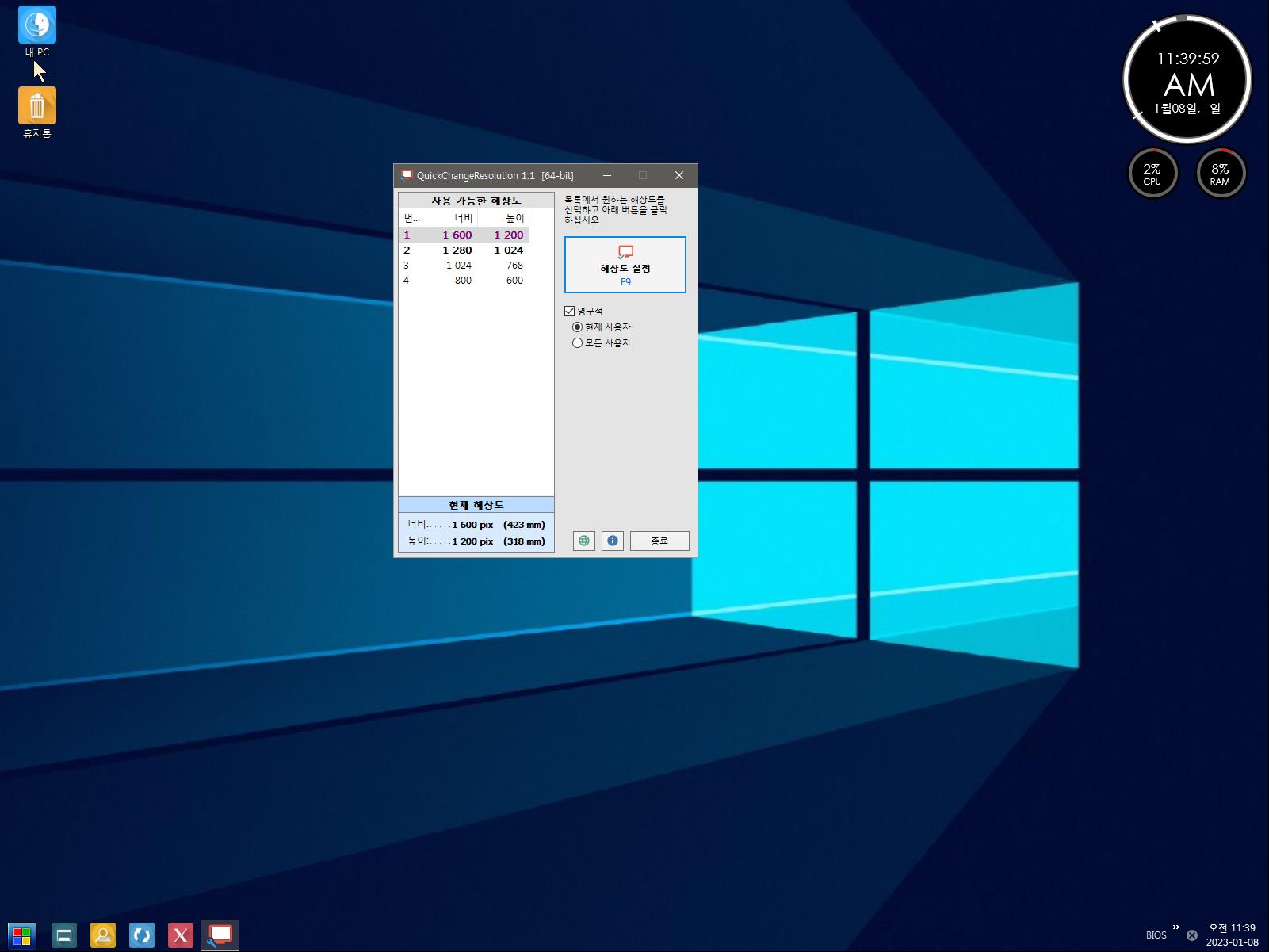This screenshot has width=1269, height=952.
Task: Select the 모든 사용자 radio button
Action: [x=577, y=342]
